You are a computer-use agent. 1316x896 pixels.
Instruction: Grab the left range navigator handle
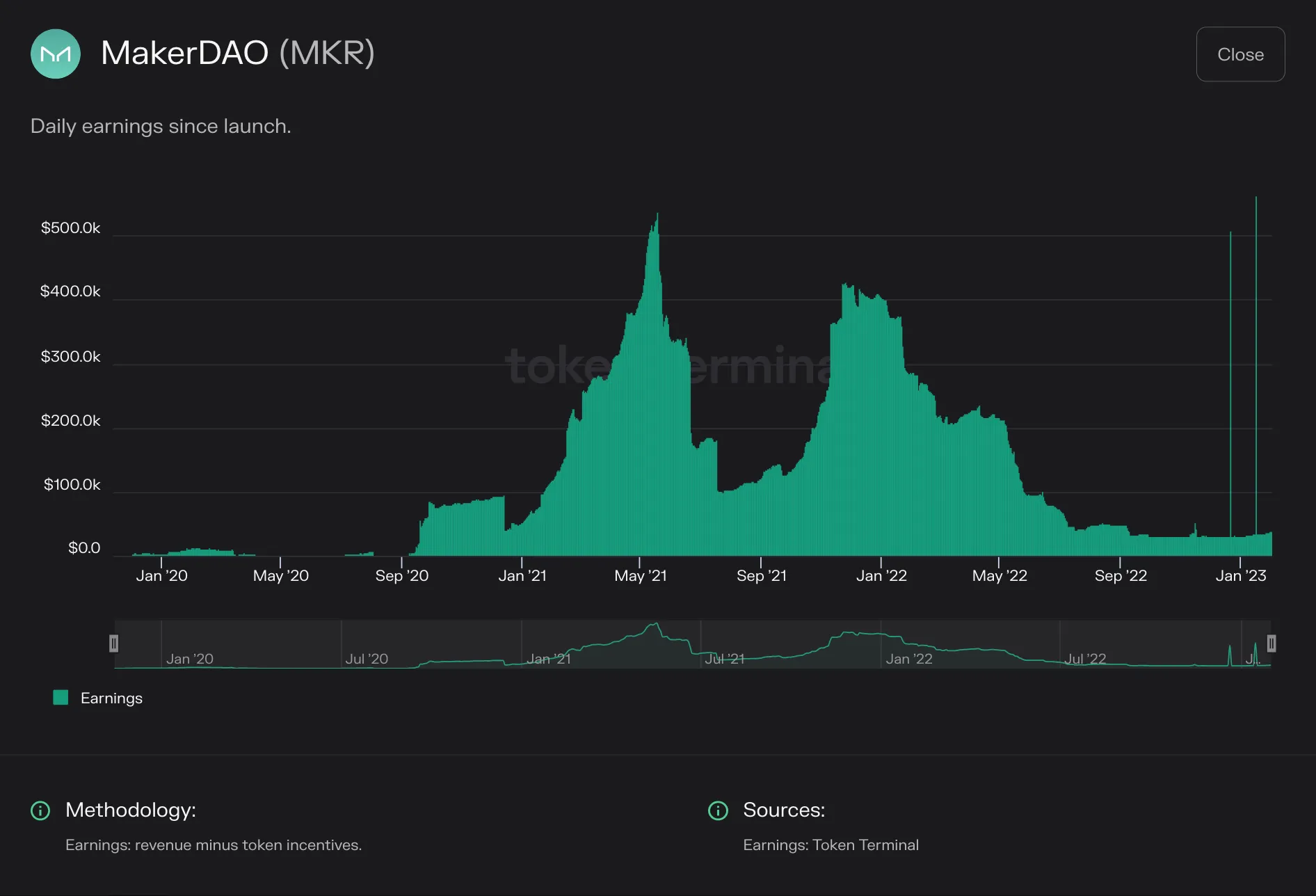click(x=114, y=643)
